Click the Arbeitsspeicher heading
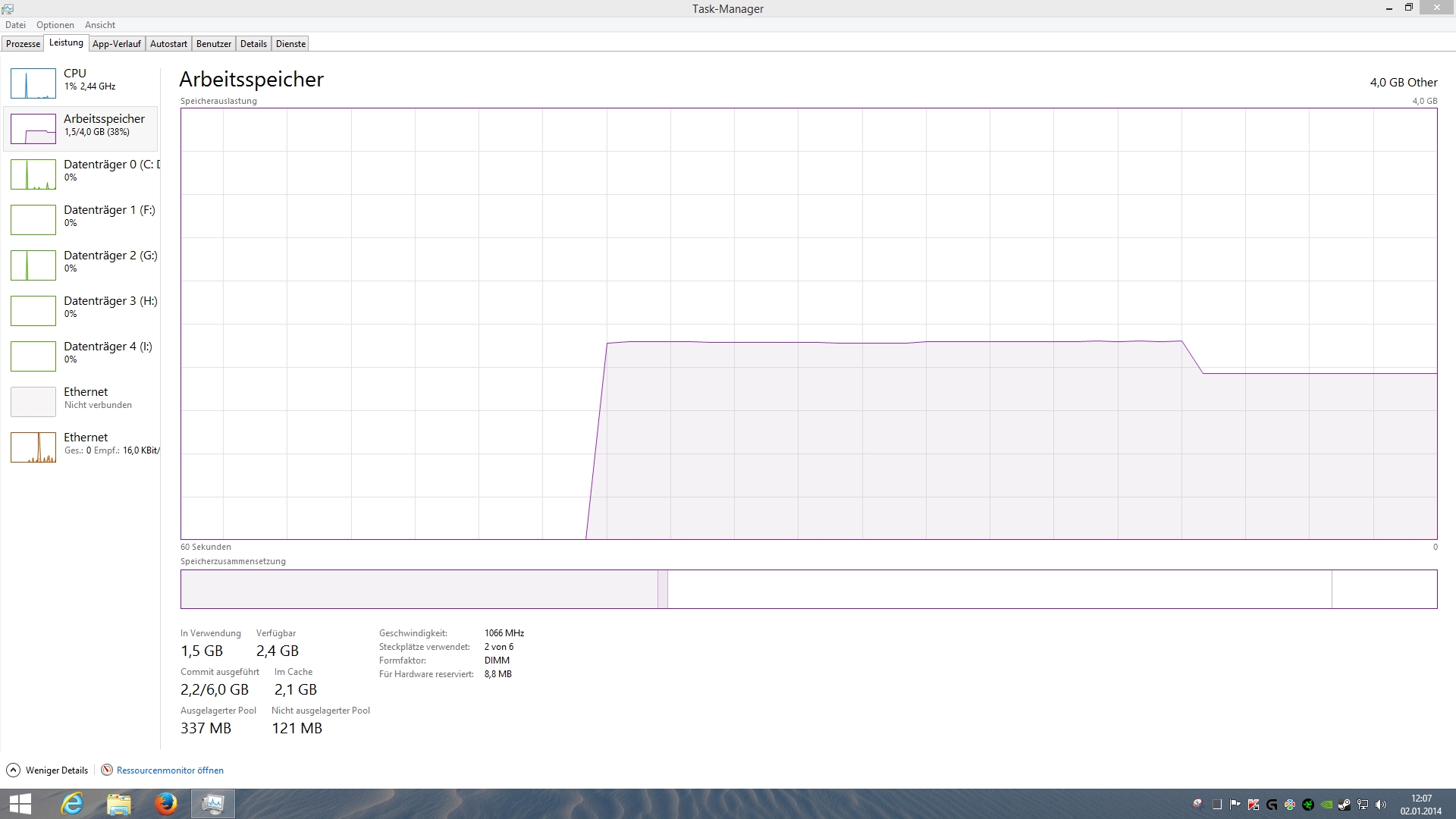This screenshot has height=819, width=1456. (252, 80)
